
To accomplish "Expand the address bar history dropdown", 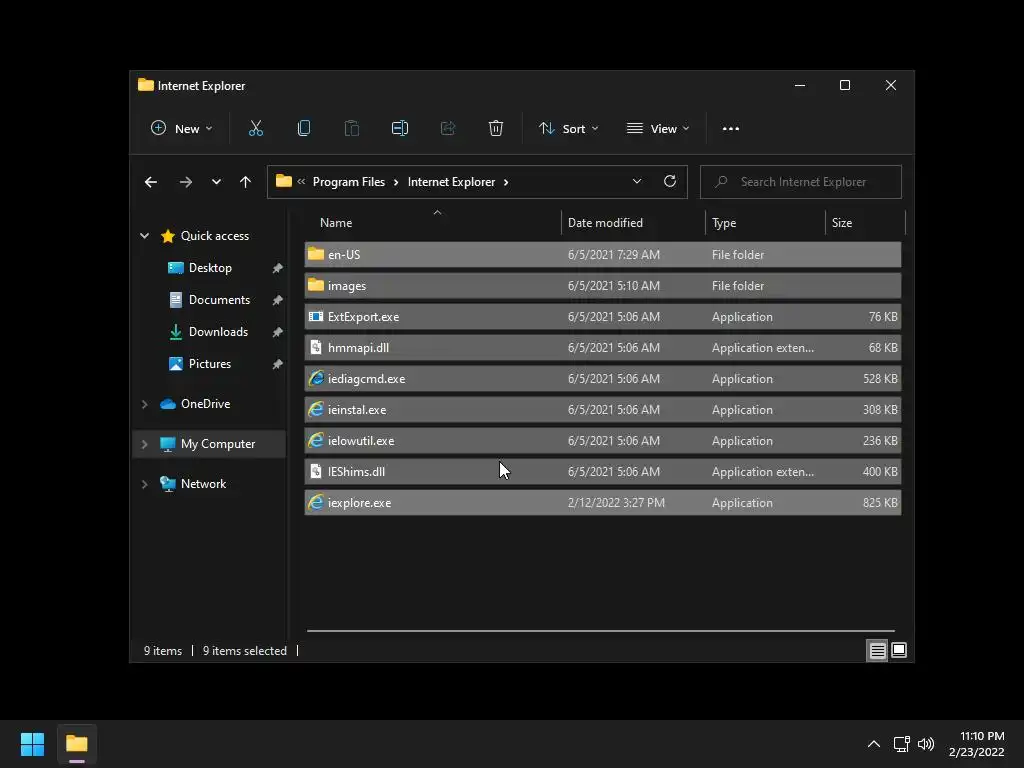I will coord(637,182).
